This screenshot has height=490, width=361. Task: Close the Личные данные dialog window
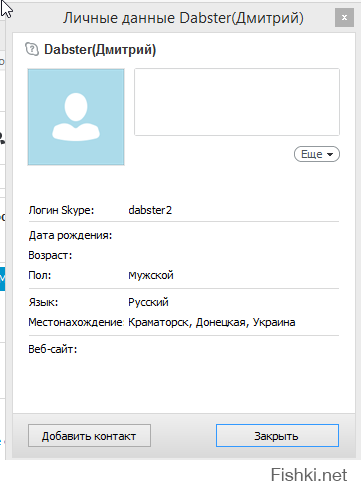pyautogui.click(x=344, y=17)
